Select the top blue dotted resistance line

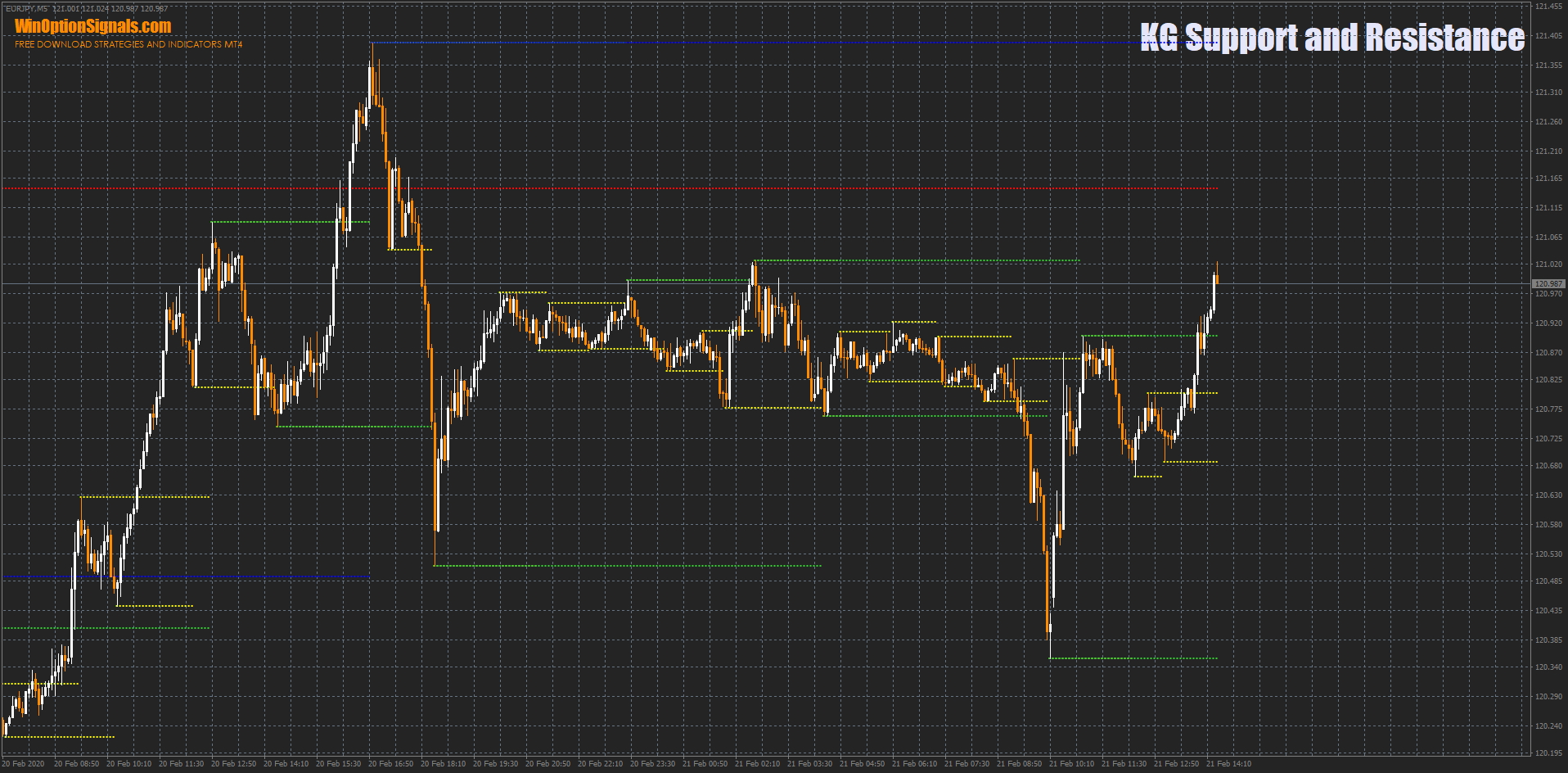(737, 43)
